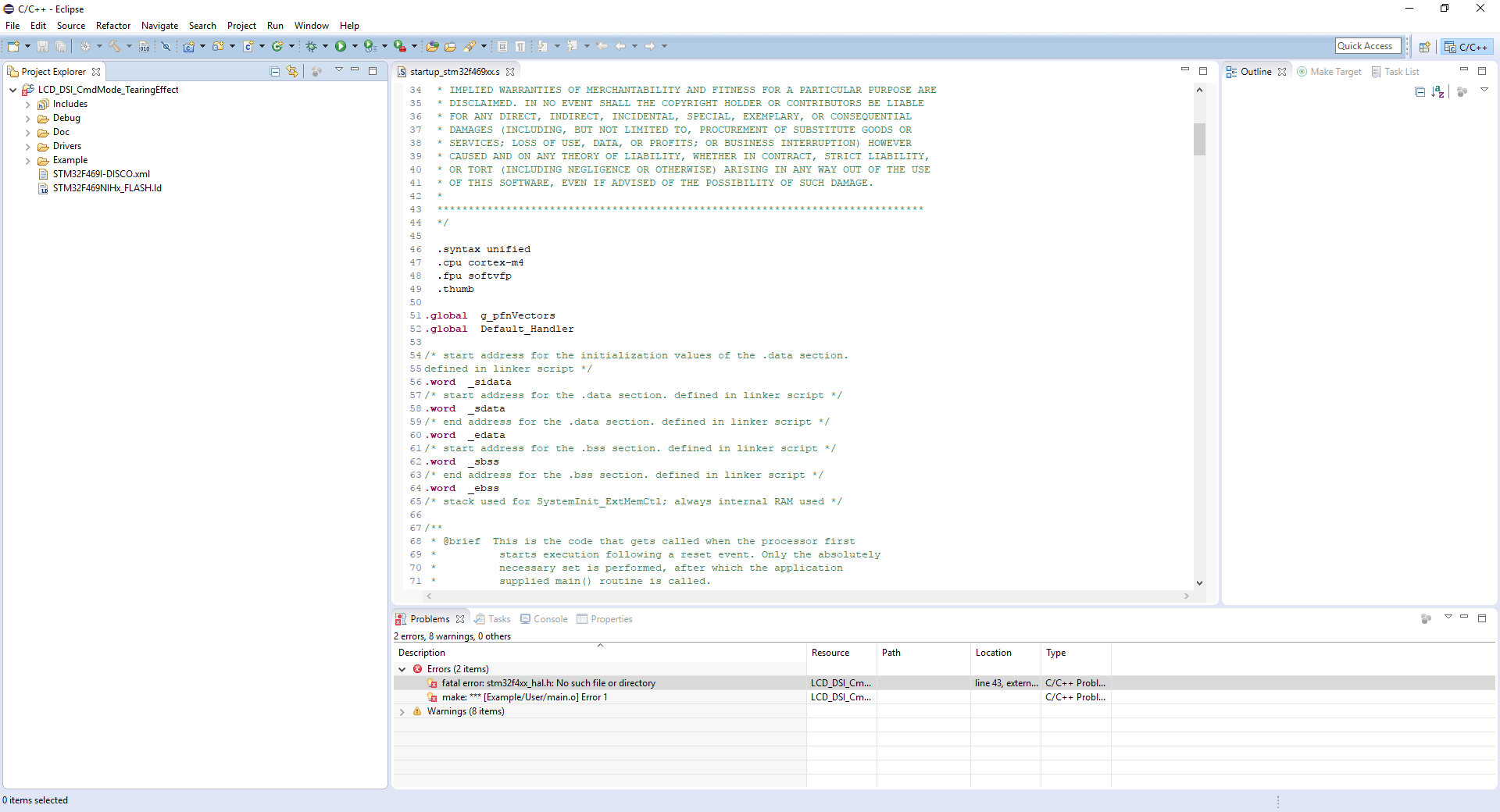Viewport: 1500px width, 812px height.
Task: Click the editor vertical scrollbar thumb
Action: point(1199,139)
